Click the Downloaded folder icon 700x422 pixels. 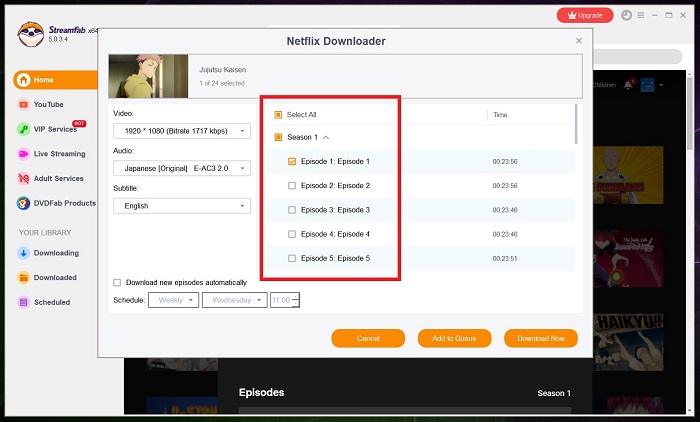click(x=23, y=277)
